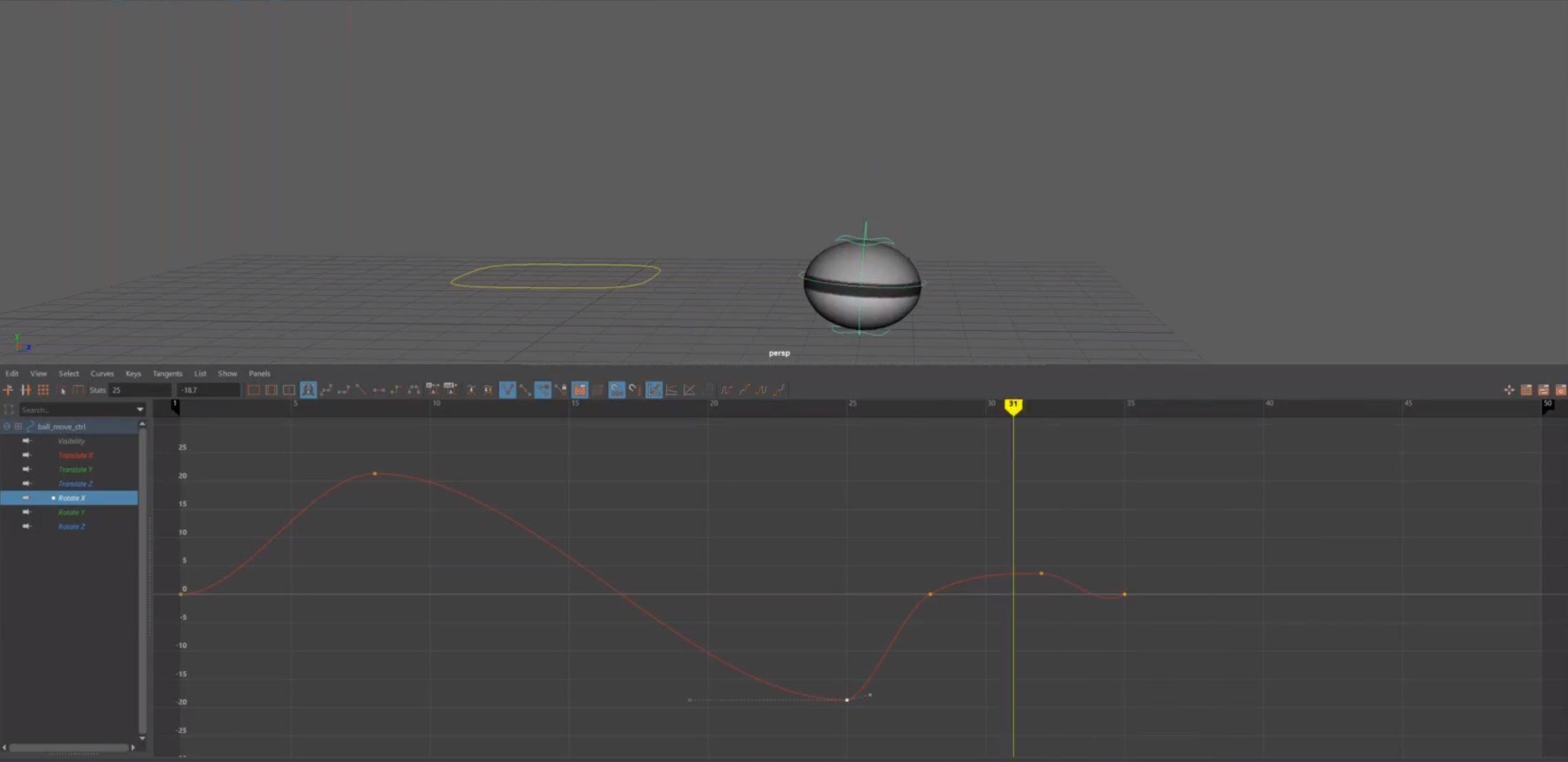Click Frame All in graph toolbar
Screen dimensions: 1568x762
point(254,390)
